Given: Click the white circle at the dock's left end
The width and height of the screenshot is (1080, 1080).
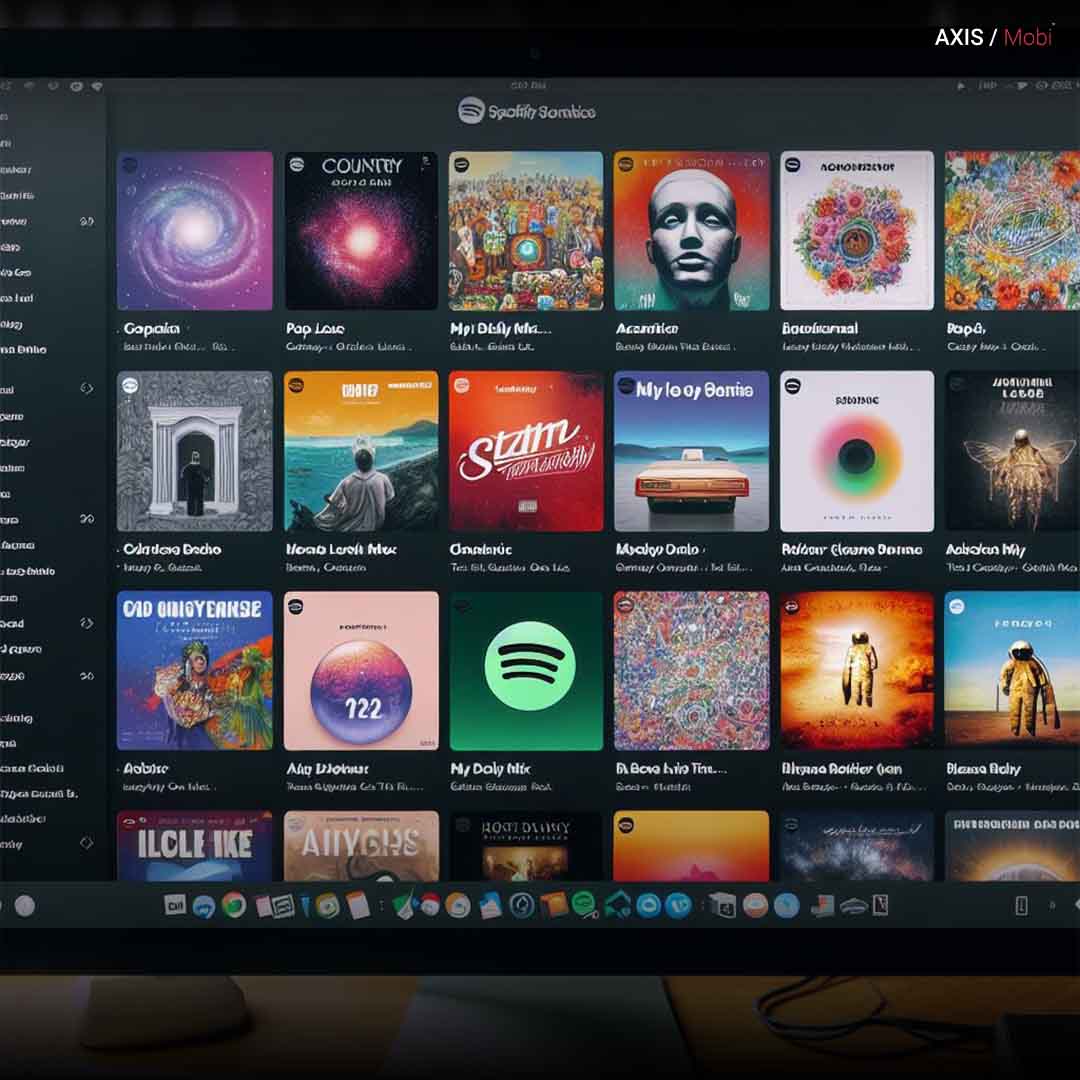Looking at the screenshot, I should pos(25,906).
